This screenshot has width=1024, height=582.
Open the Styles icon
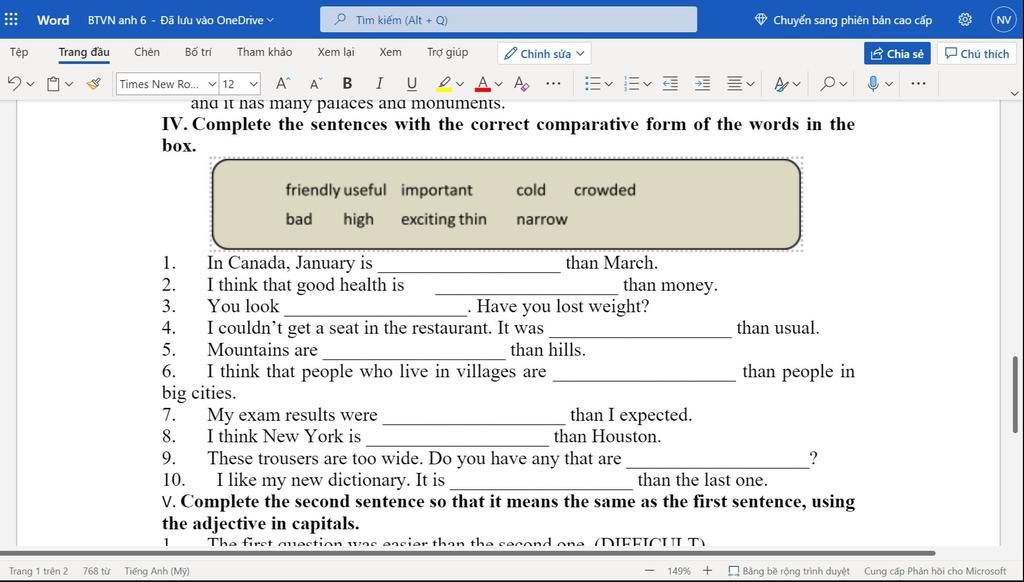click(781, 84)
